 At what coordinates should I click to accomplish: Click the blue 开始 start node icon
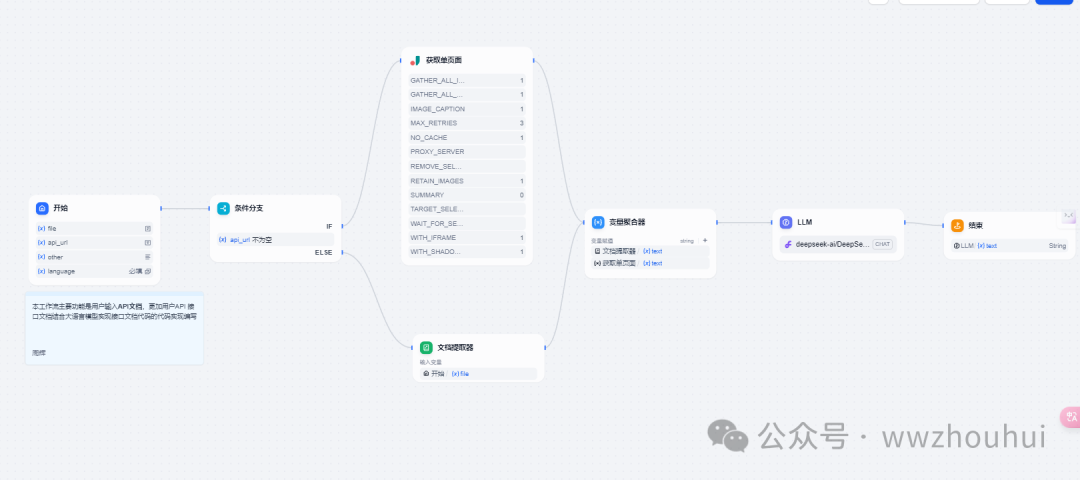(42, 208)
